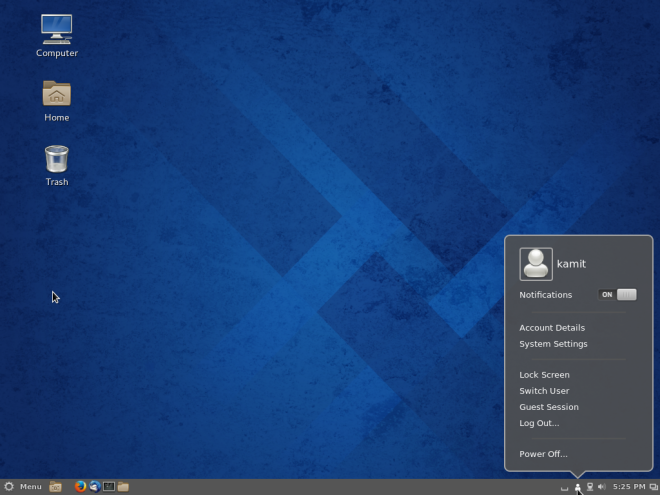
Task: Open the network applet in the tray
Action: coord(590,487)
